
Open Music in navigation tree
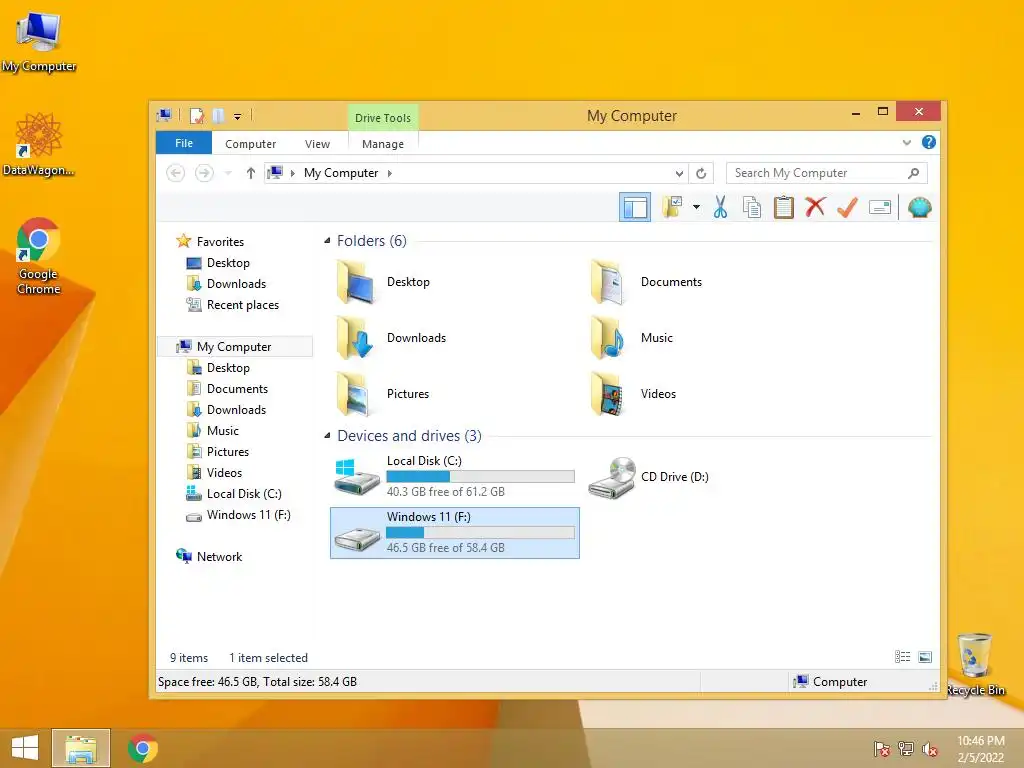(x=223, y=431)
